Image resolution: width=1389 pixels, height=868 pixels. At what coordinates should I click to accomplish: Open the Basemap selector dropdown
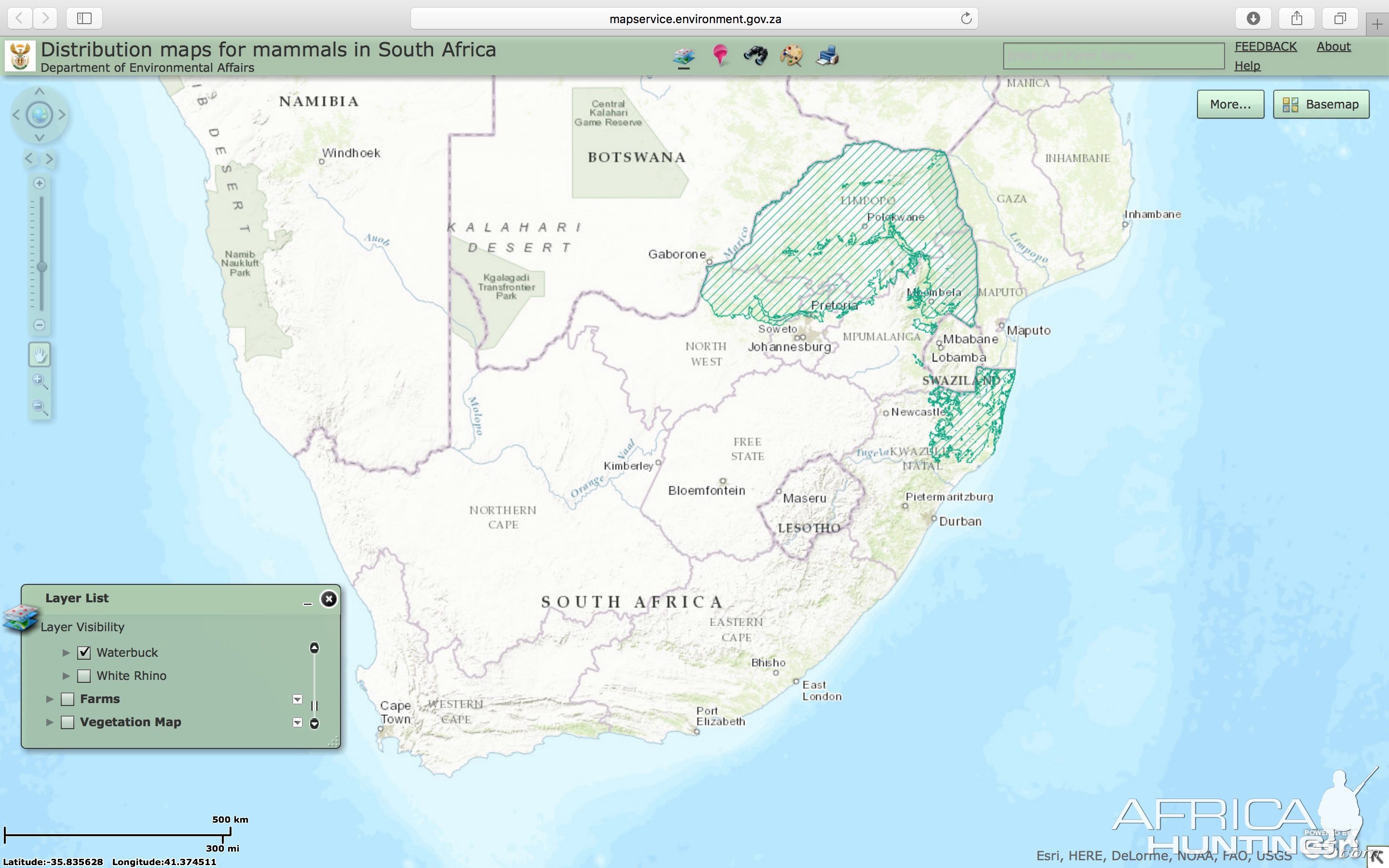tap(1321, 103)
